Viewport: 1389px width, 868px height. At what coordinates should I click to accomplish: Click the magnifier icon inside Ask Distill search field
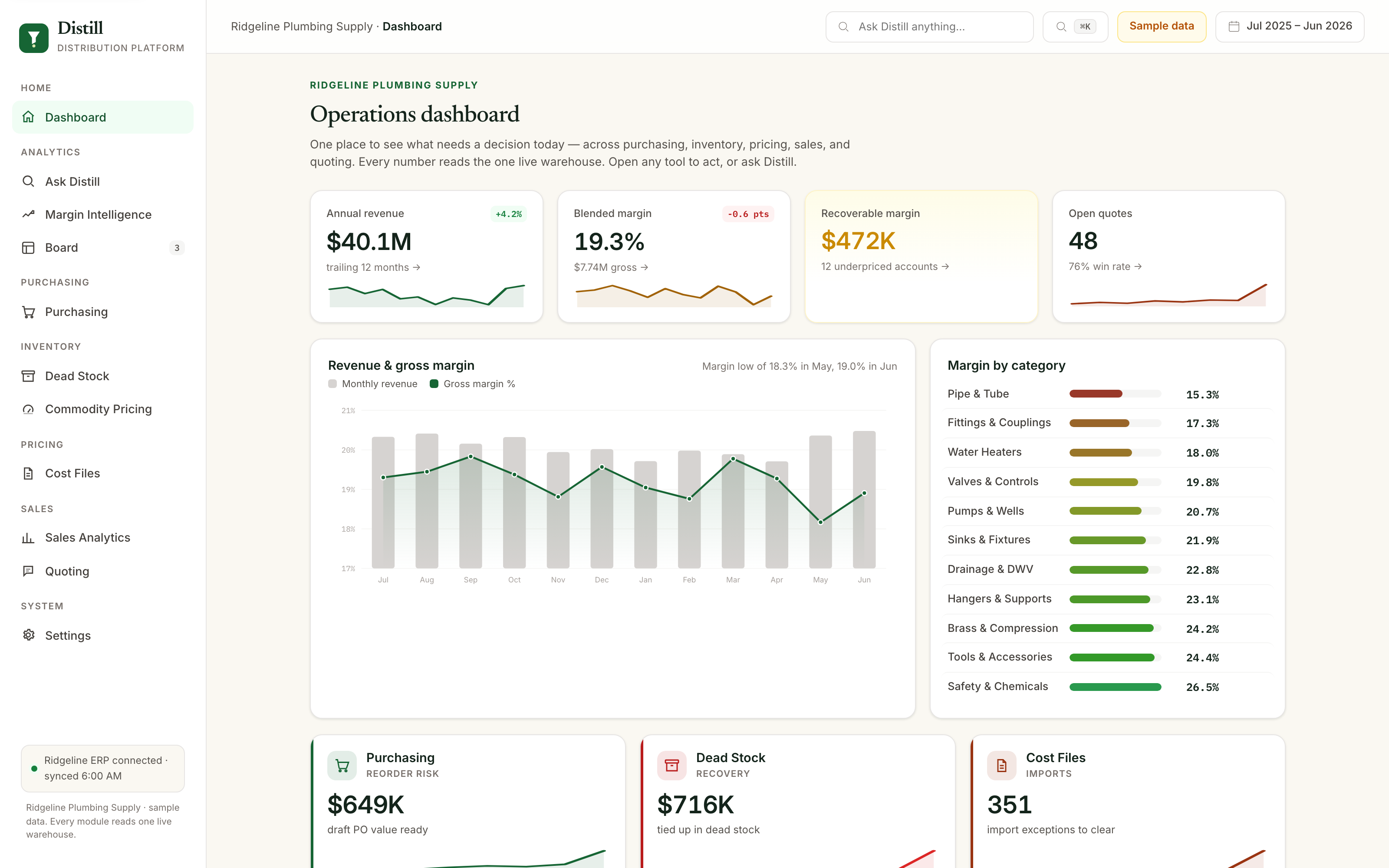(x=843, y=26)
